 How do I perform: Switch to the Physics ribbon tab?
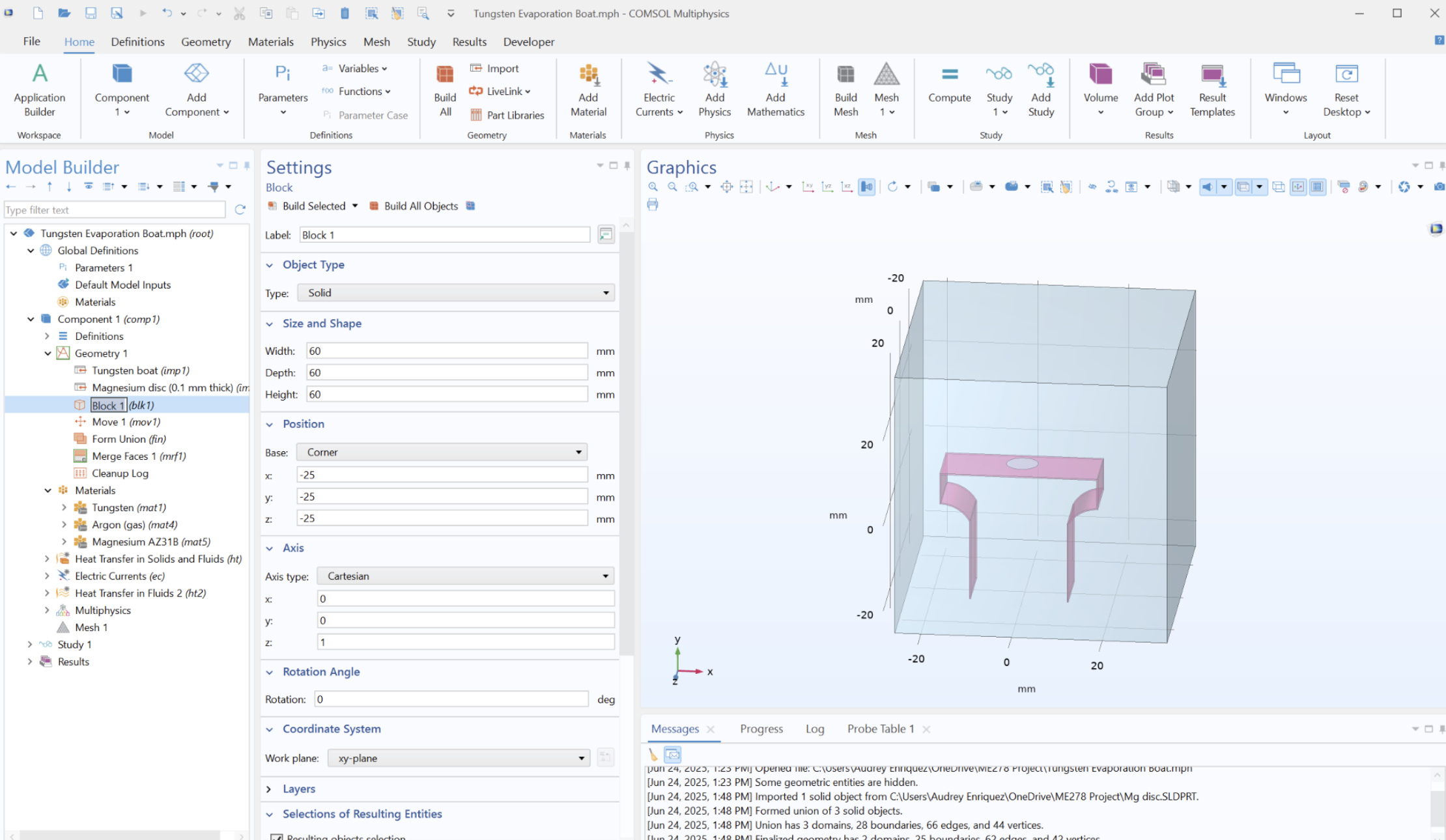[328, 42]
